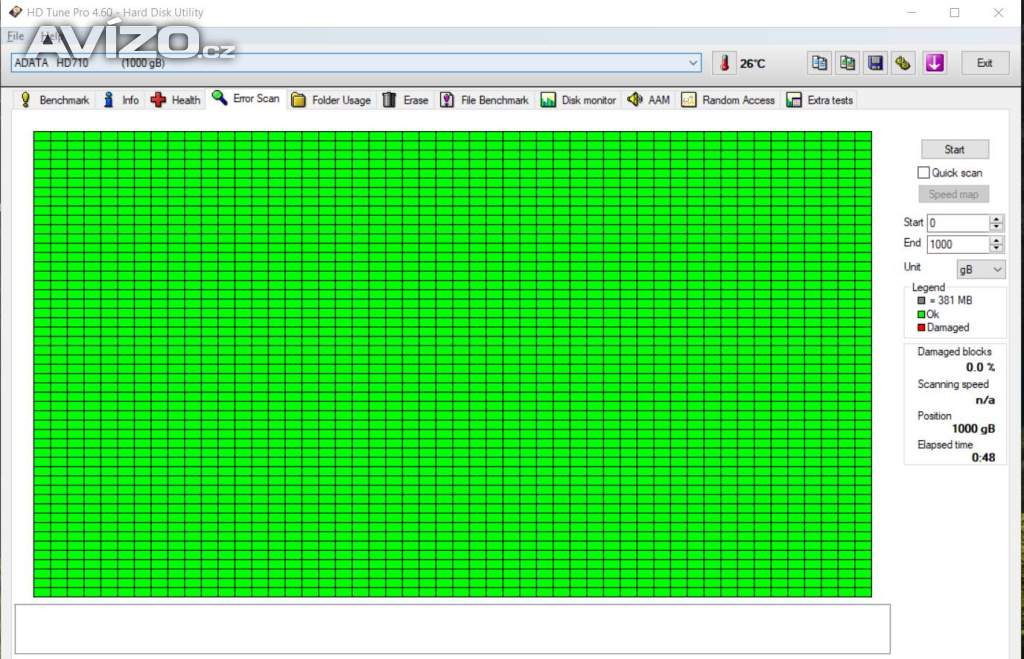Open the Folder Usage tab

coord(331,100)
